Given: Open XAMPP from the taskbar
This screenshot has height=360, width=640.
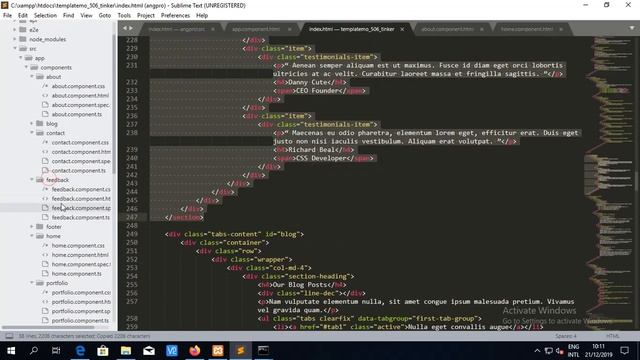Looking at the screenshot, I should (x=218, y=351).
